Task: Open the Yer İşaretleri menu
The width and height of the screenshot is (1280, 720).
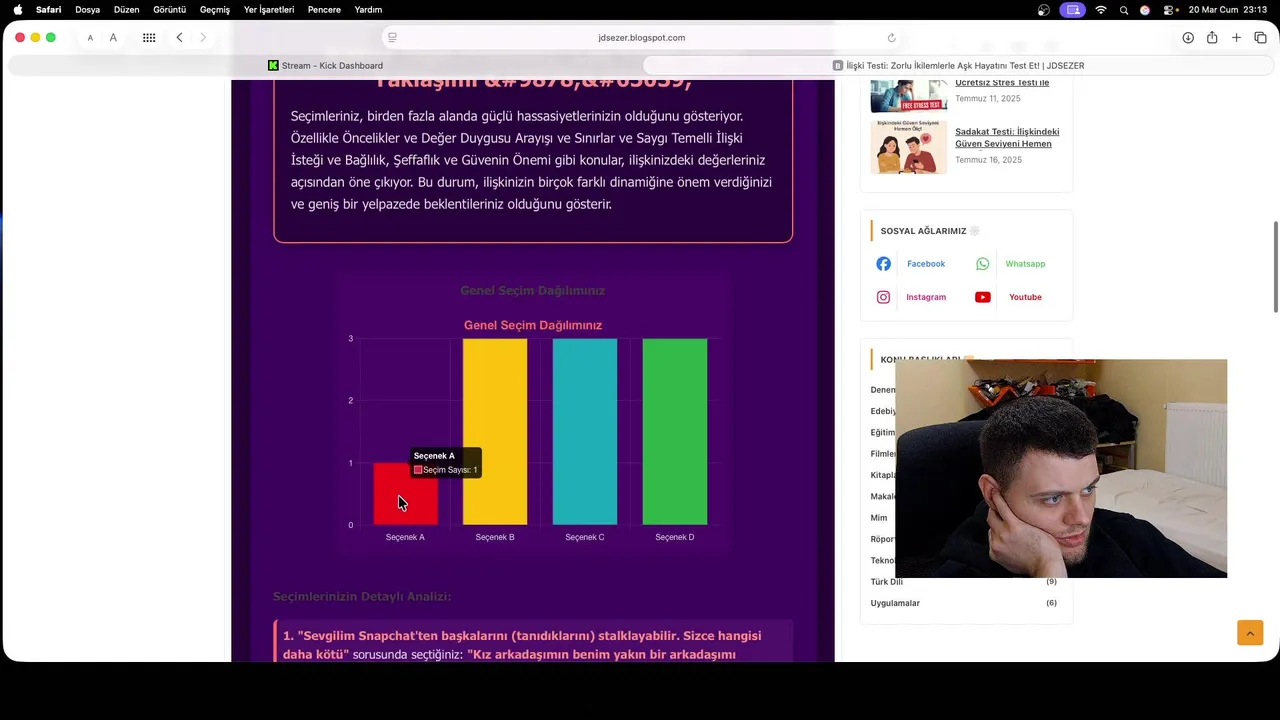Action: (269, 9)
